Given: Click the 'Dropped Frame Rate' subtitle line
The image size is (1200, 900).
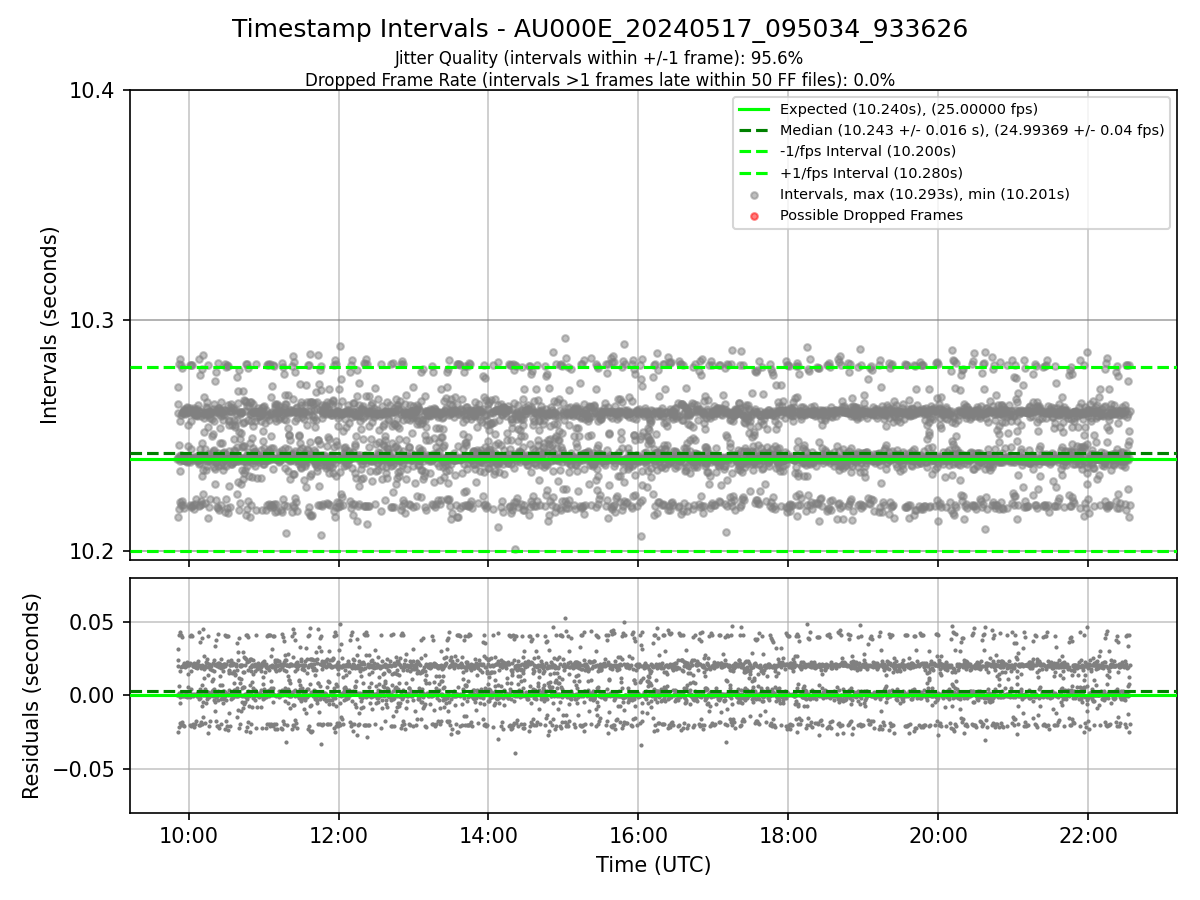Looking at the screenshot, I should (600, 80).
